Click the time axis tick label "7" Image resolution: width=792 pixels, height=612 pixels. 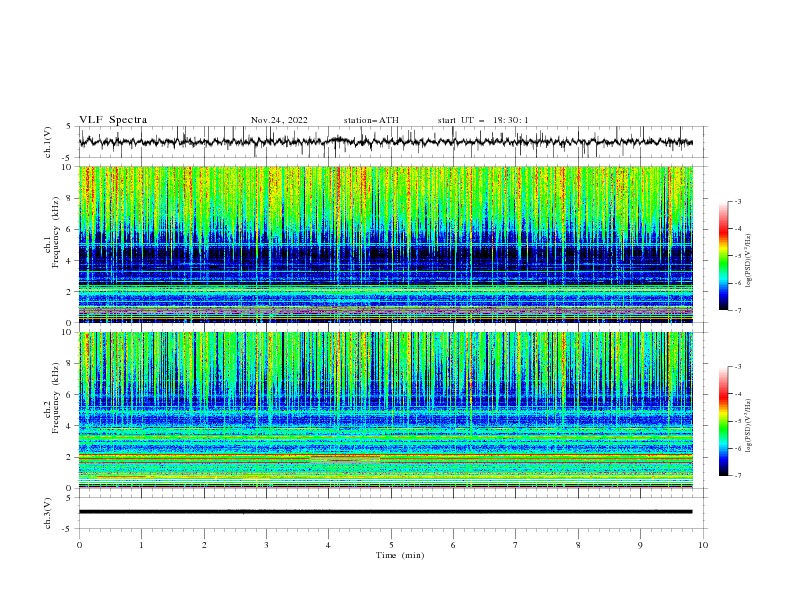[x=516, y=545]
